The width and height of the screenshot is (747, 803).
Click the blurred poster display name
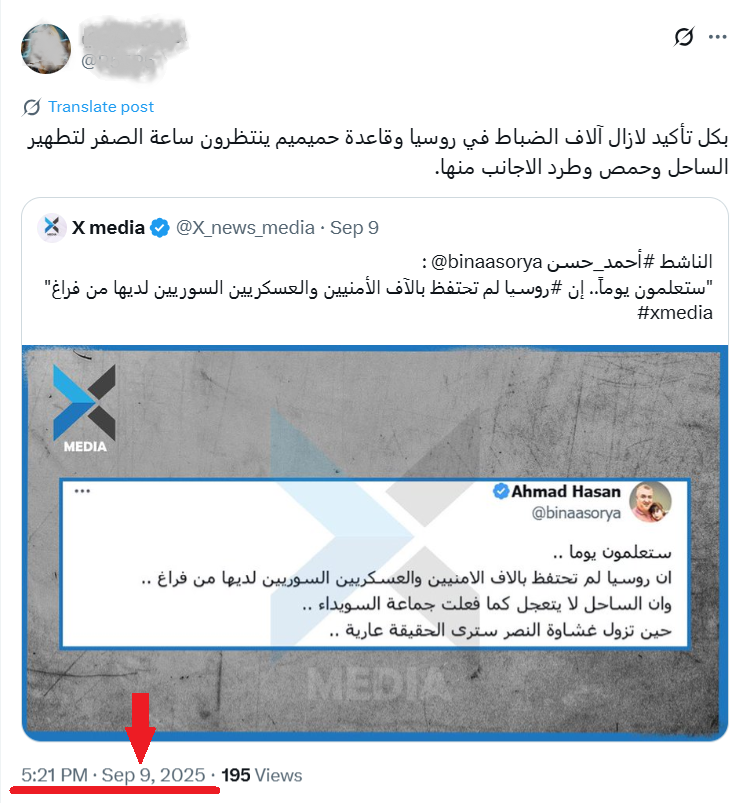[x=134, y=36]
